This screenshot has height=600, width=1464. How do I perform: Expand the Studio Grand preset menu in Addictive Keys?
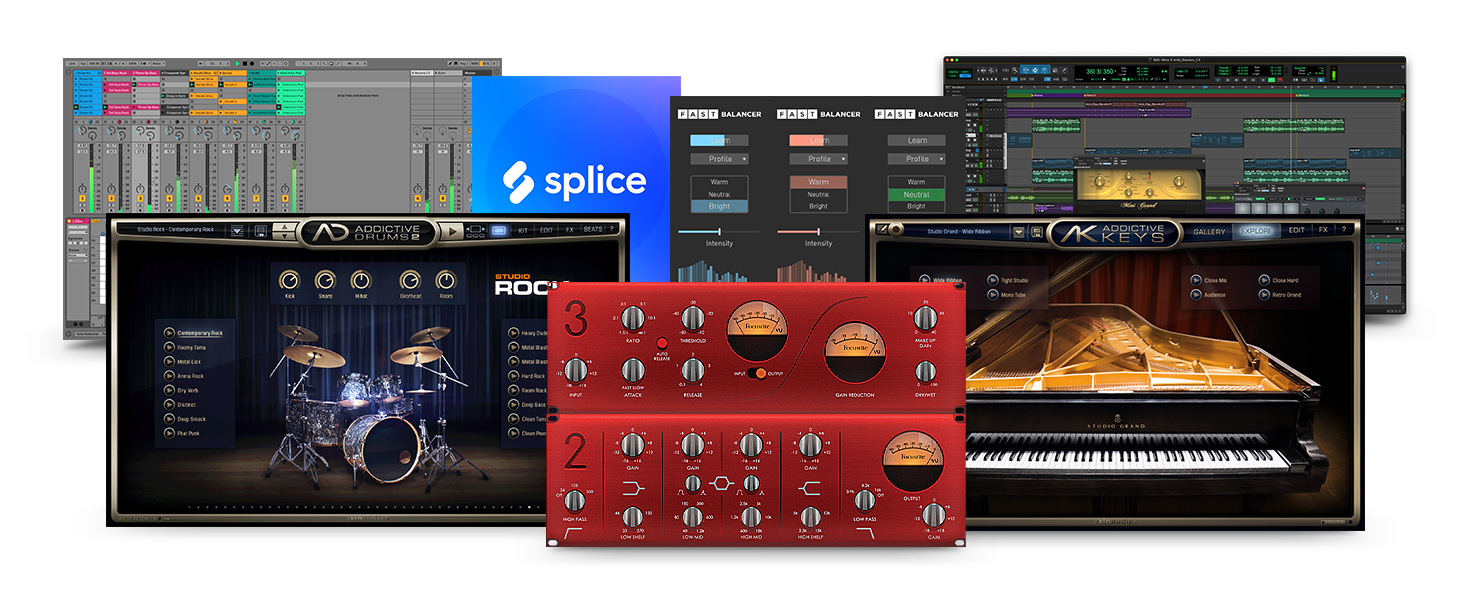tap(1020, 230)
